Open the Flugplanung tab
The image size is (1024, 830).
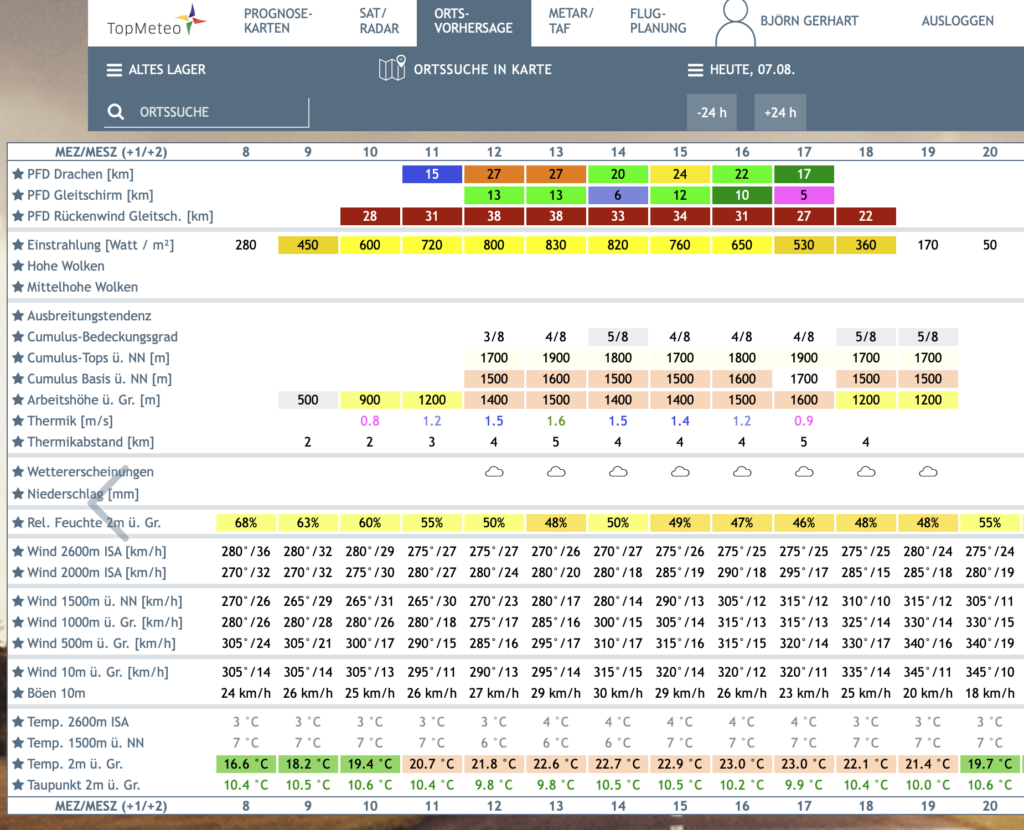(x=658, y=21)
